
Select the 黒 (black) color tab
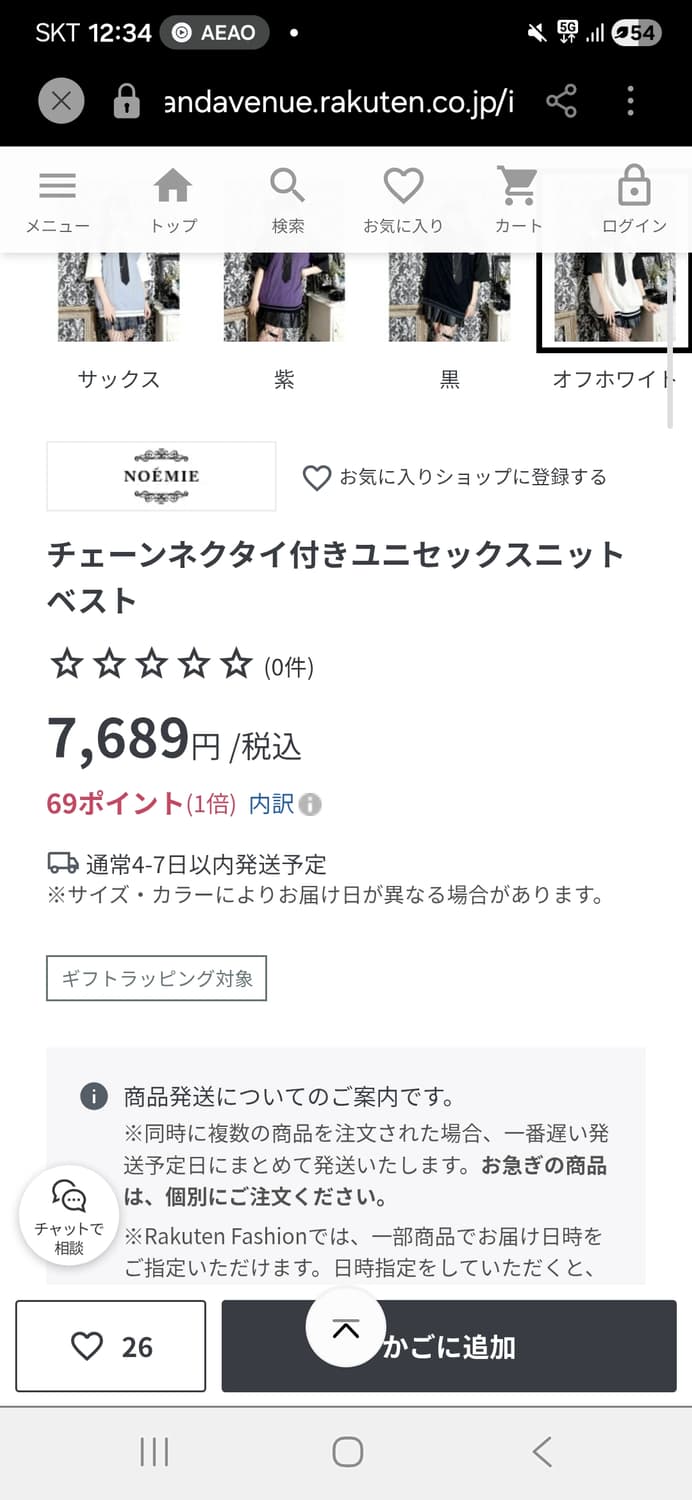click(449, 300)
